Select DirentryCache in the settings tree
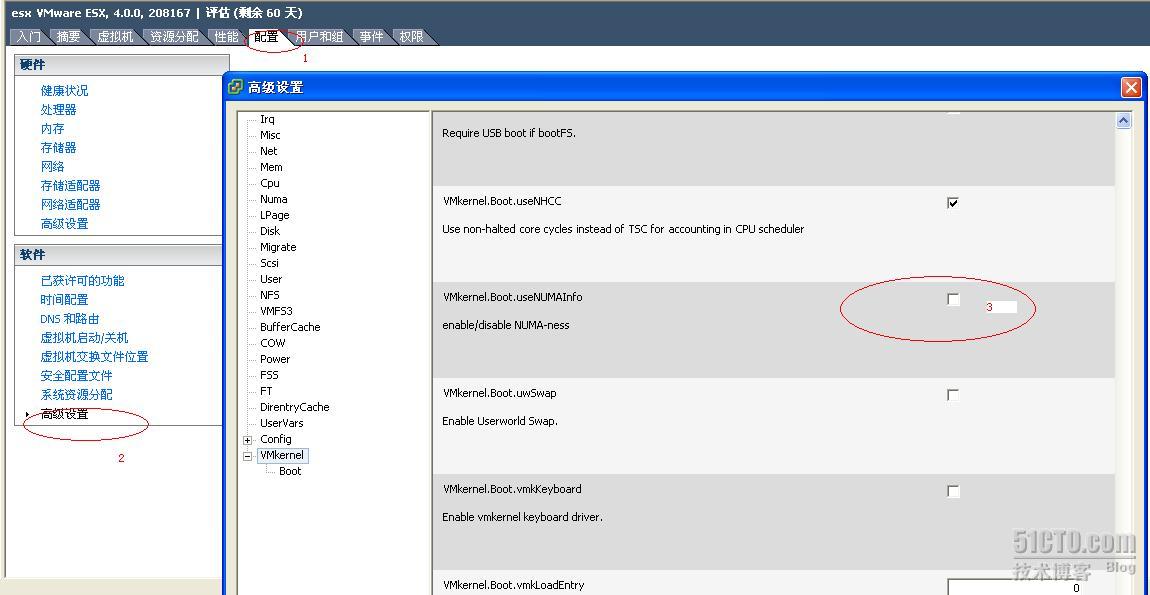 point(294,407)
